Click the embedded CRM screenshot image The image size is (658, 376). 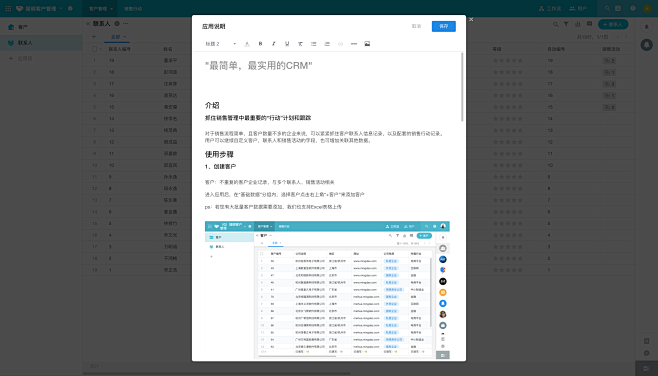(x=327, y=290)
